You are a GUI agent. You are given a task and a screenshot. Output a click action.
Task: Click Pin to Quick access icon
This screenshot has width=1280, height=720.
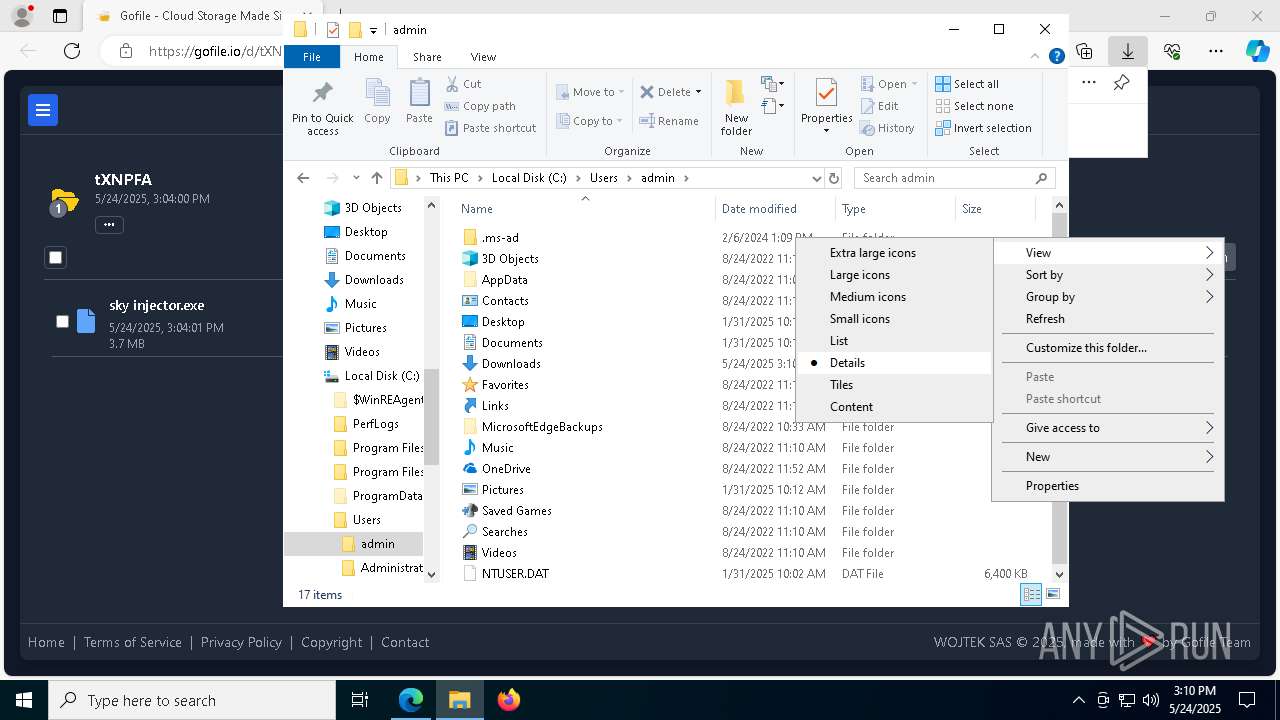pos(322,93)
